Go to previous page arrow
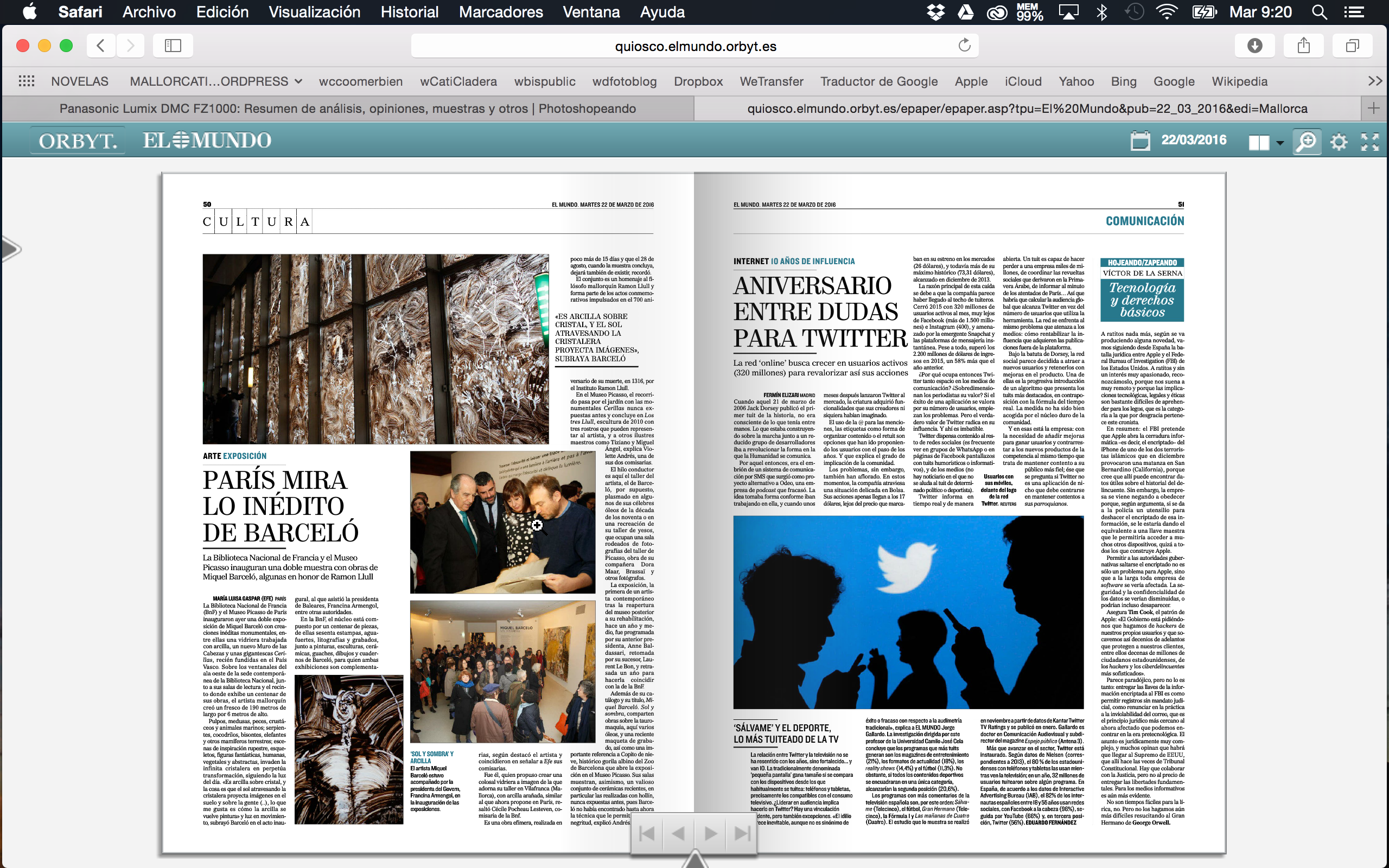Viewport: 1389px width, 868px height. [678, 833]
